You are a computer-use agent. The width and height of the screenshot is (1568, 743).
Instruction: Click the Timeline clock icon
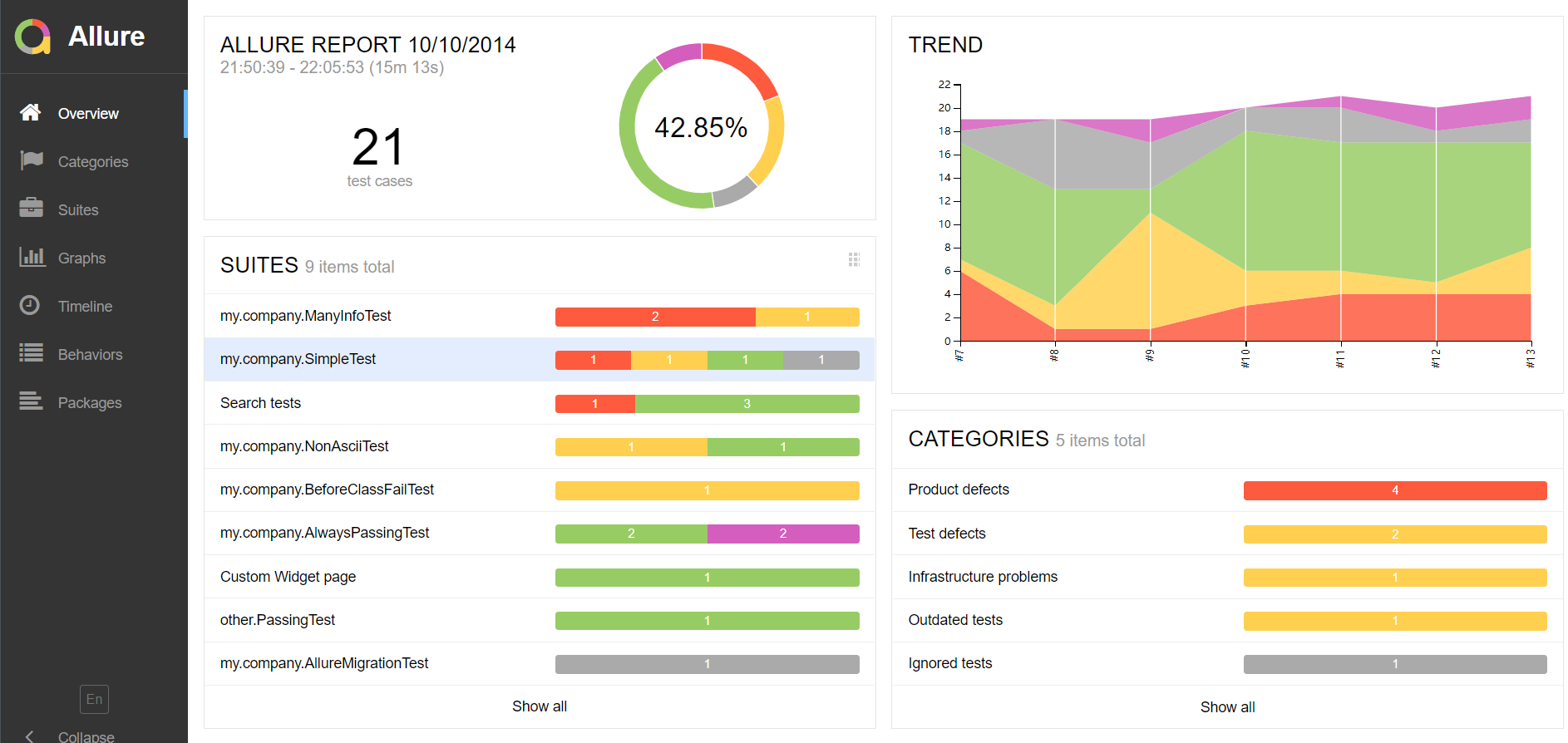click(x=30, y=305)
